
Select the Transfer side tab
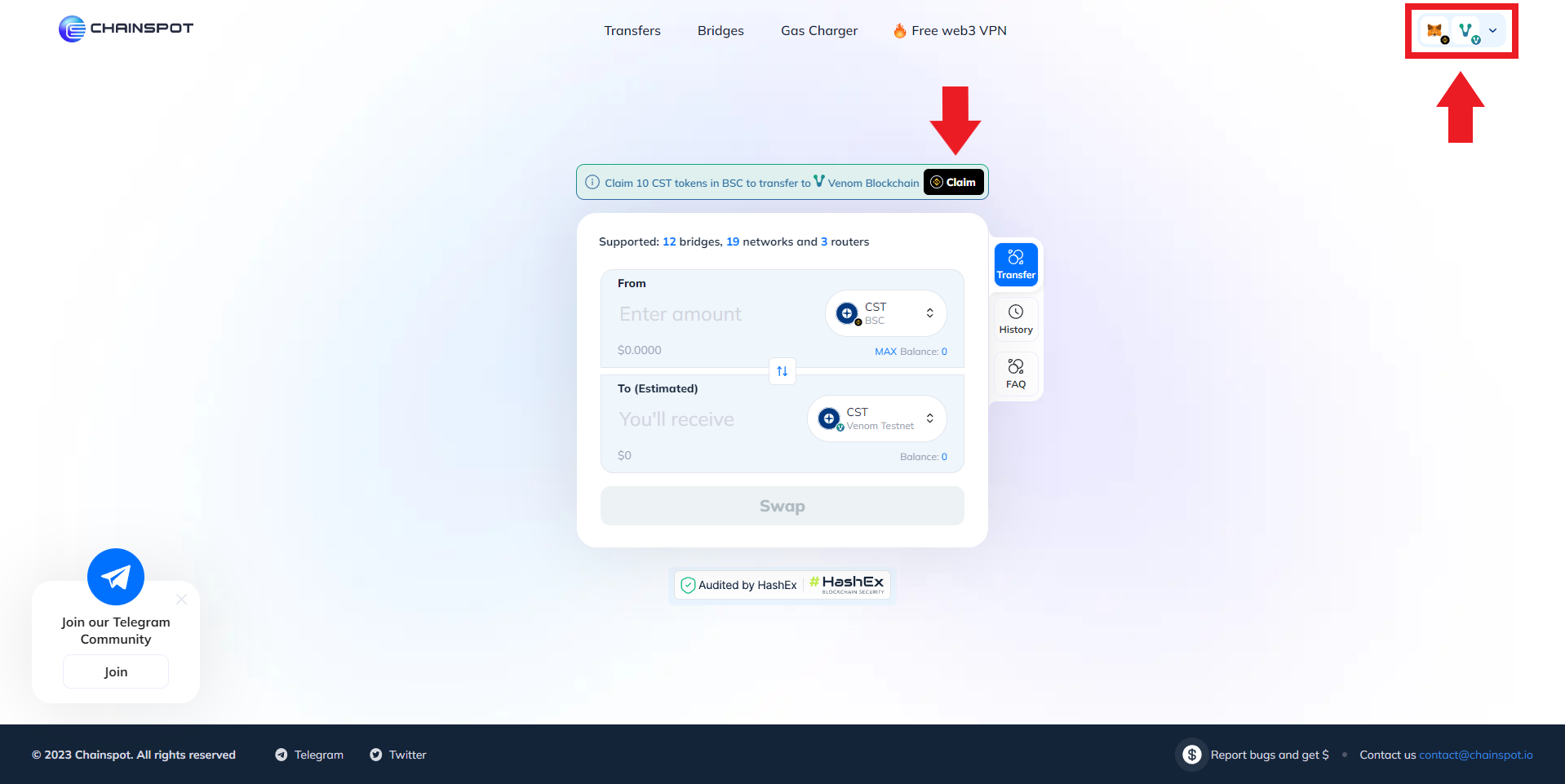[1015, 264]
